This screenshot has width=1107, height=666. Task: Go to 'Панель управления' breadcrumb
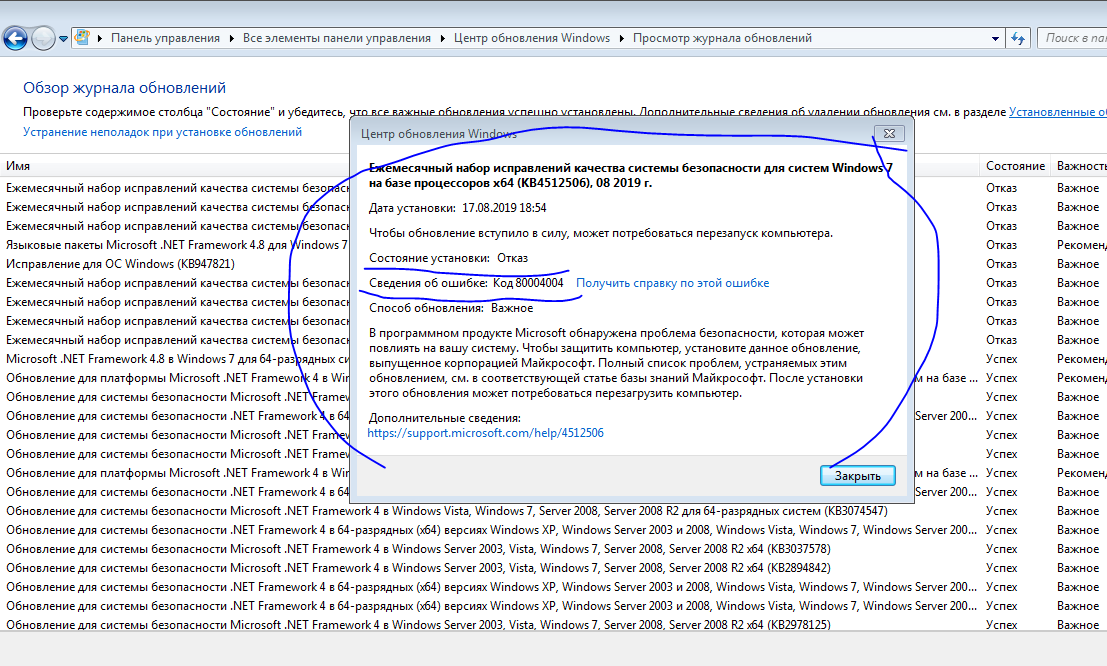(165, 38)
